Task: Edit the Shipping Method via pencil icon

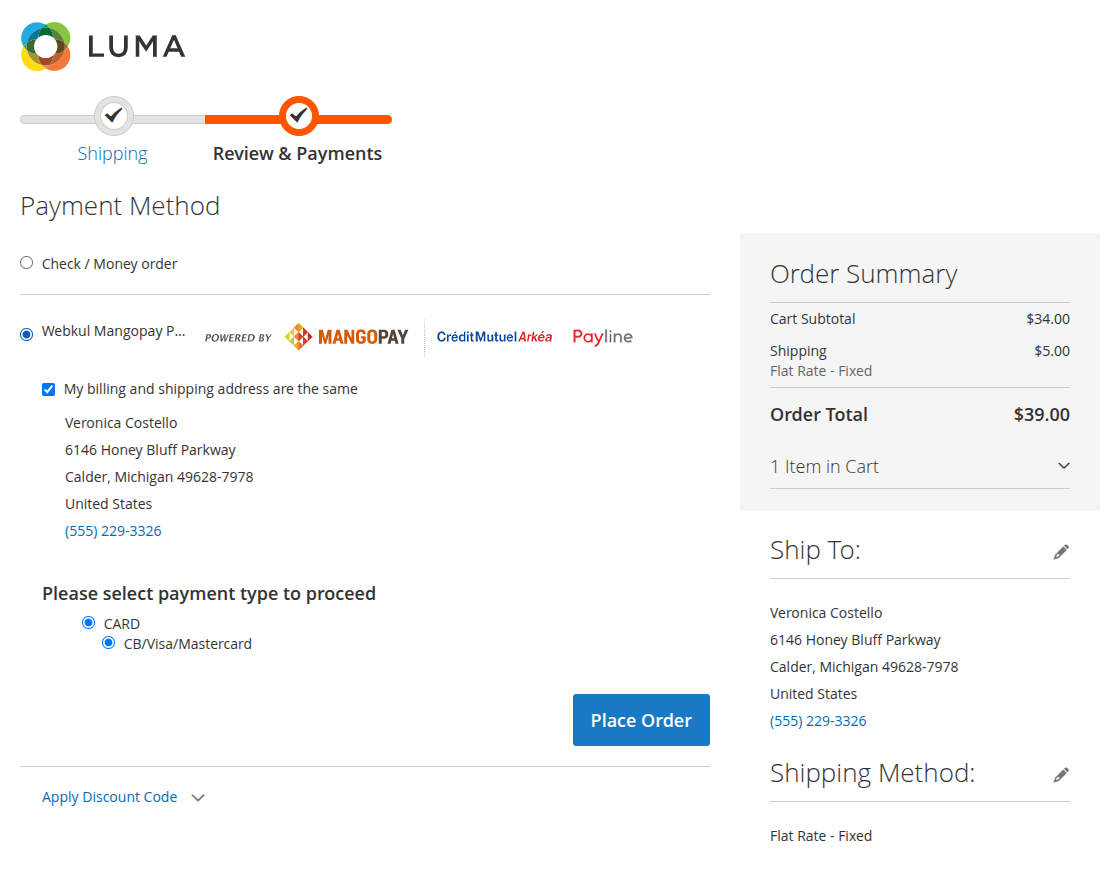Action: (x=1060, y=774)
